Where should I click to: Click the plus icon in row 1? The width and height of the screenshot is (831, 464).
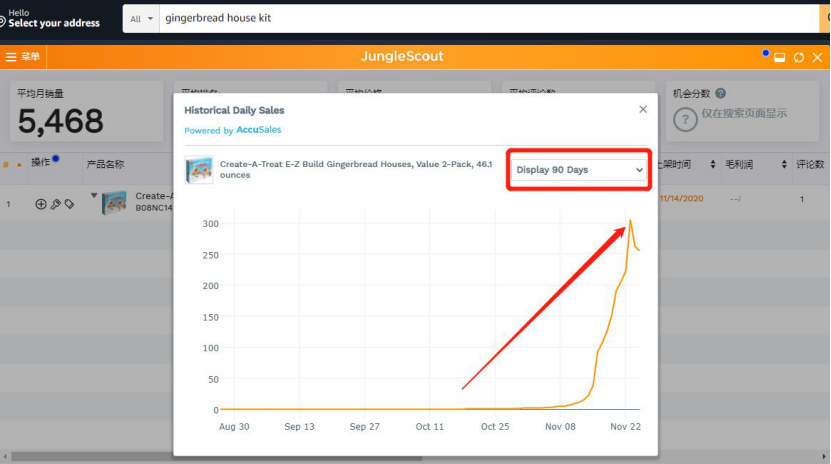[x=41, y=204]
